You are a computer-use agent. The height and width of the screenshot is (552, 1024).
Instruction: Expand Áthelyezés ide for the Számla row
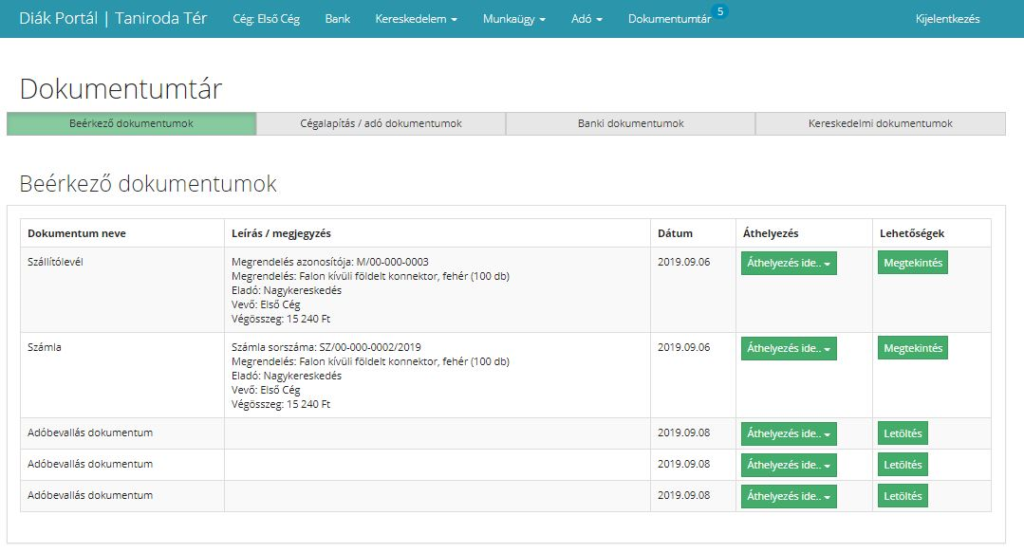pyautogui.click(x=788, y=349)
